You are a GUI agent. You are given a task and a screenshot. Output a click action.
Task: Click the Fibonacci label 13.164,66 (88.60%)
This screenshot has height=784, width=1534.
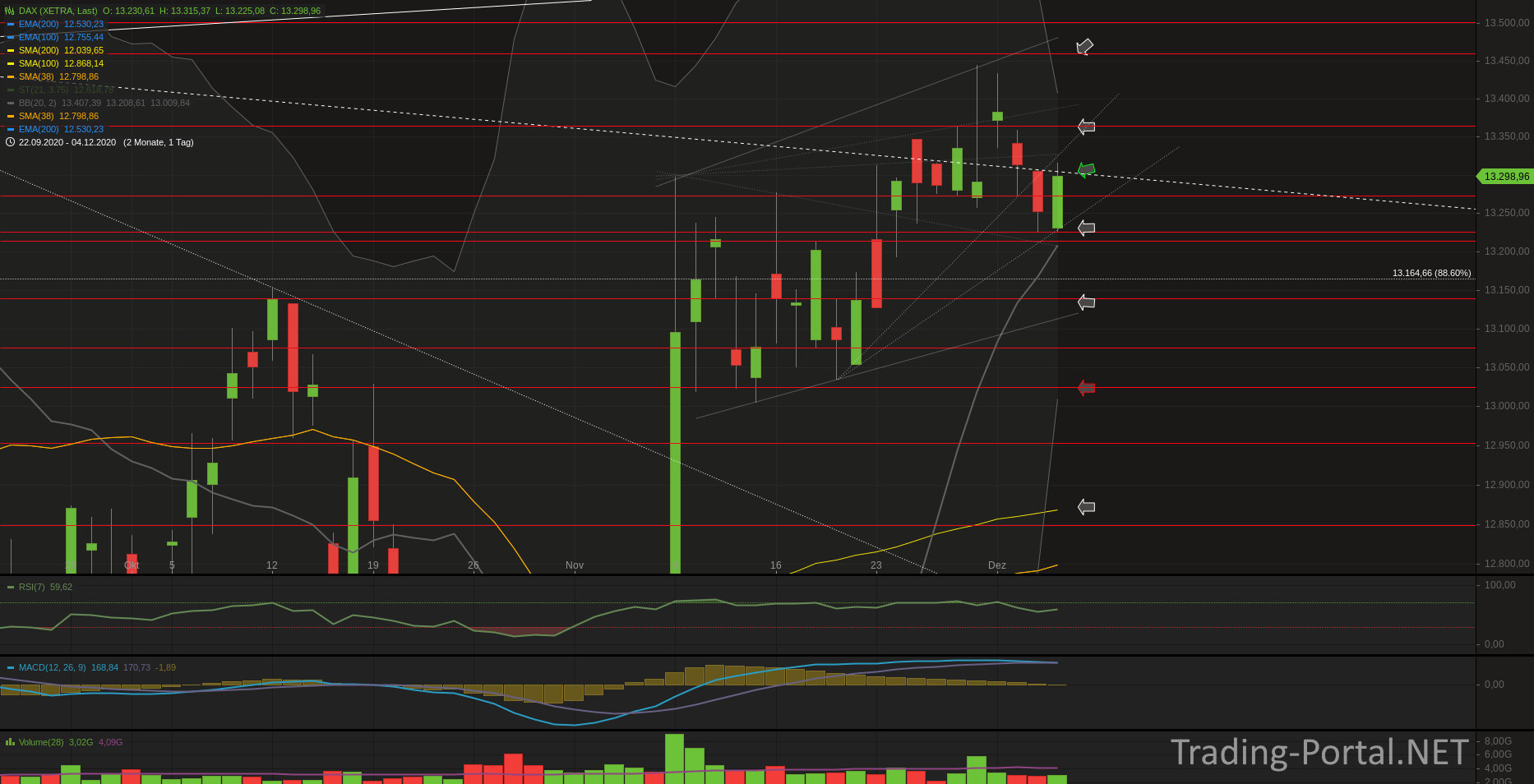[x=1431, y=273]
